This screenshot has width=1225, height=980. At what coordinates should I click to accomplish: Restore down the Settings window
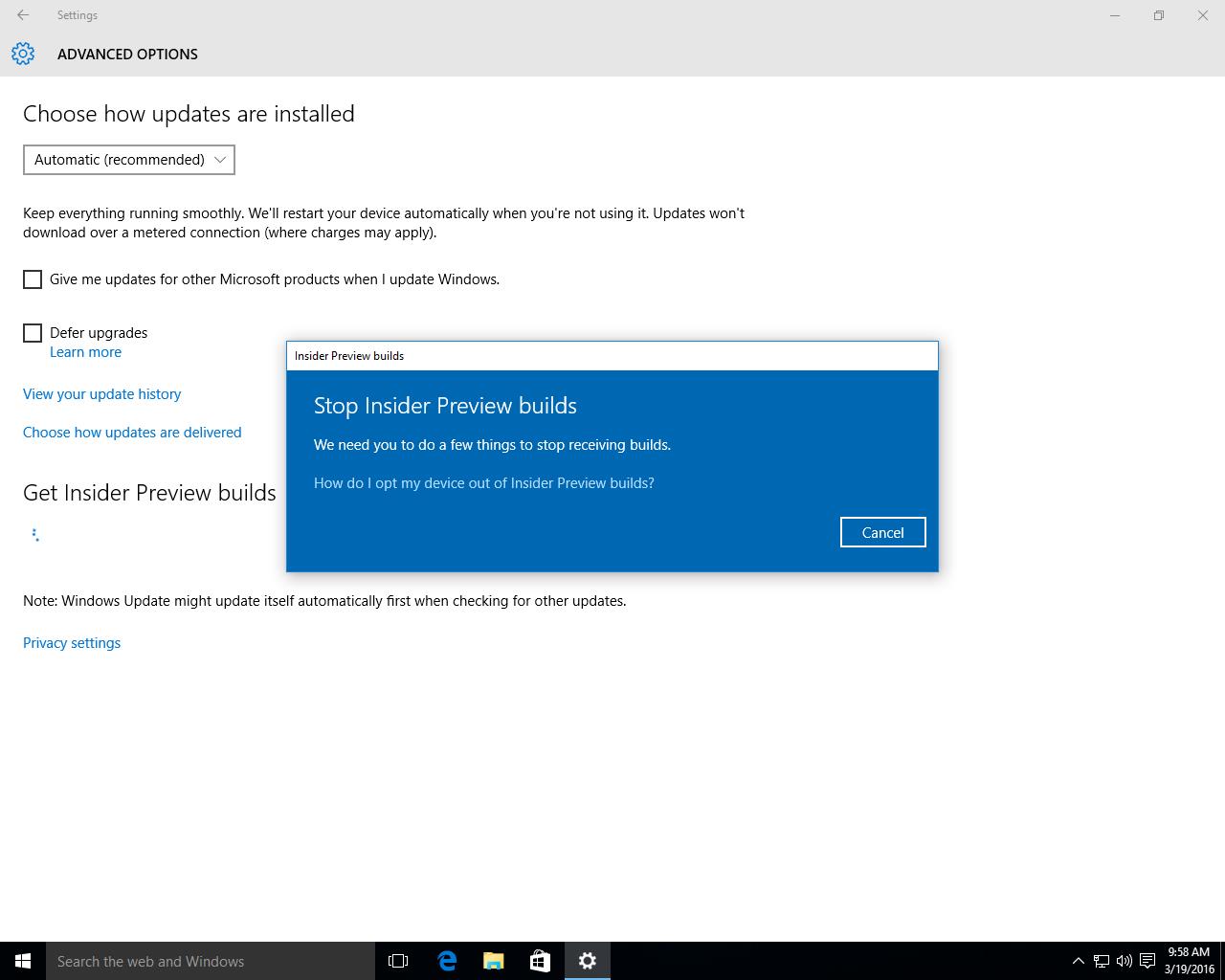(1159, 15)
